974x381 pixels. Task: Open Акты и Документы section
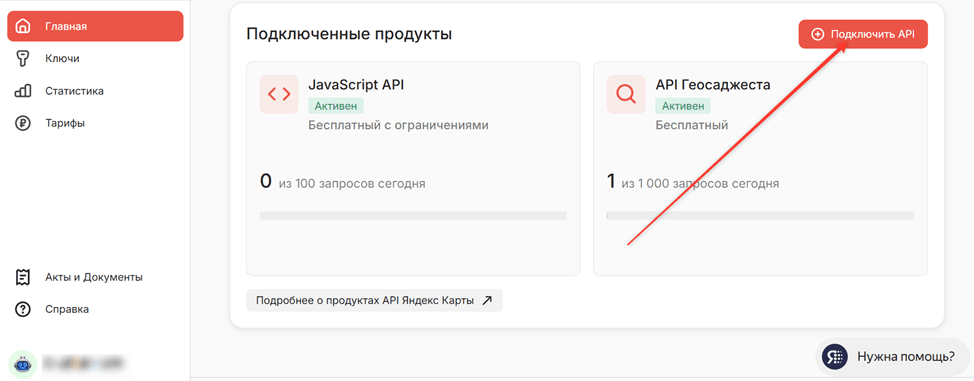click(95, 277)
